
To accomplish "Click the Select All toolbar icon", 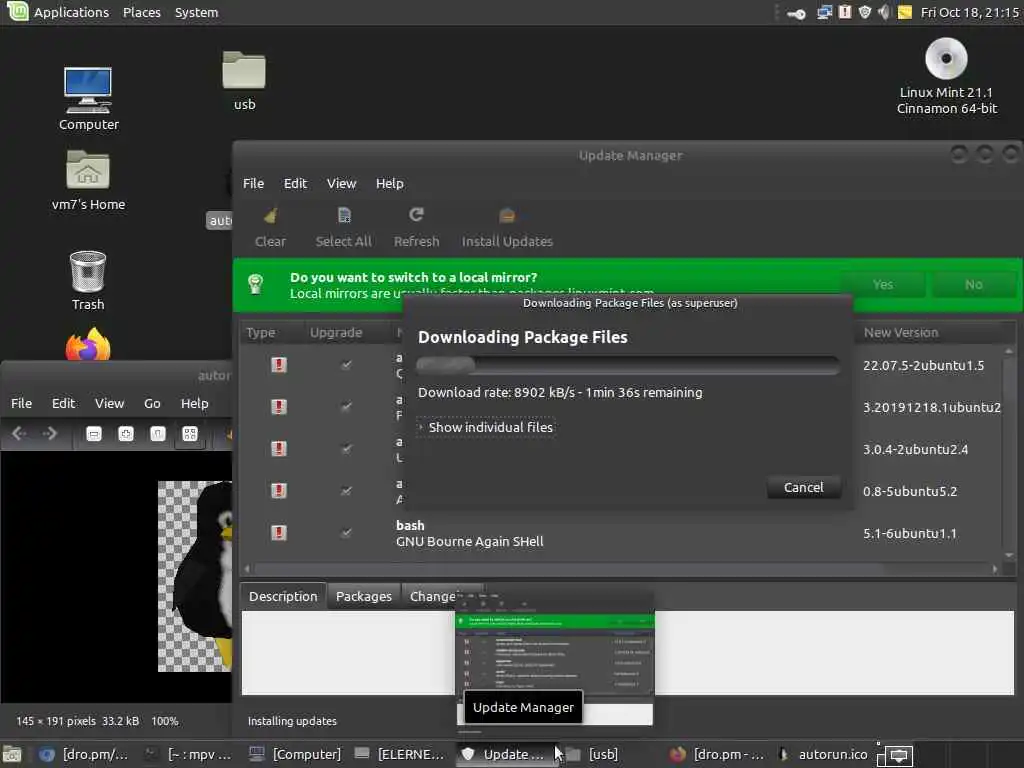I will (344, 215).
